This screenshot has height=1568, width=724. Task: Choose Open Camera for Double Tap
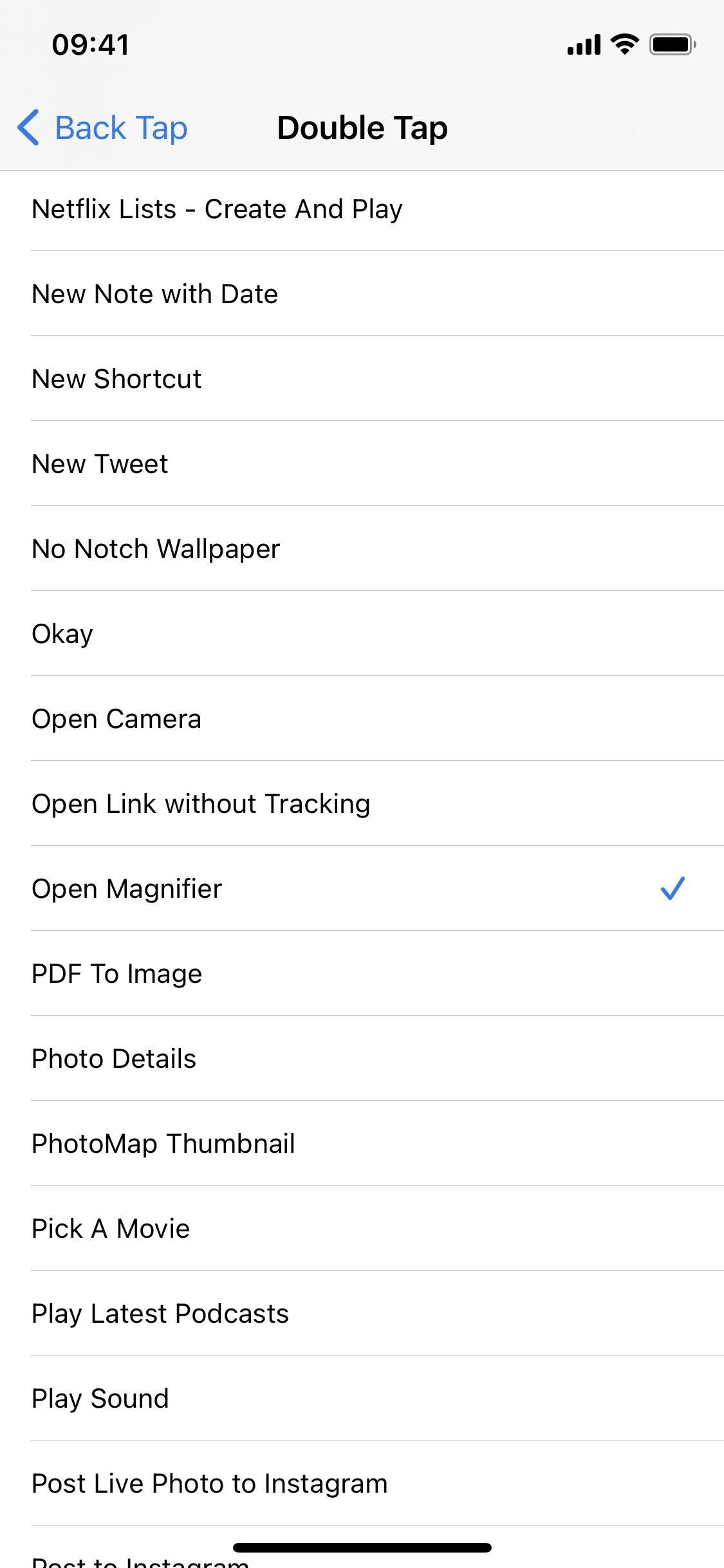(x=362, y=718)
